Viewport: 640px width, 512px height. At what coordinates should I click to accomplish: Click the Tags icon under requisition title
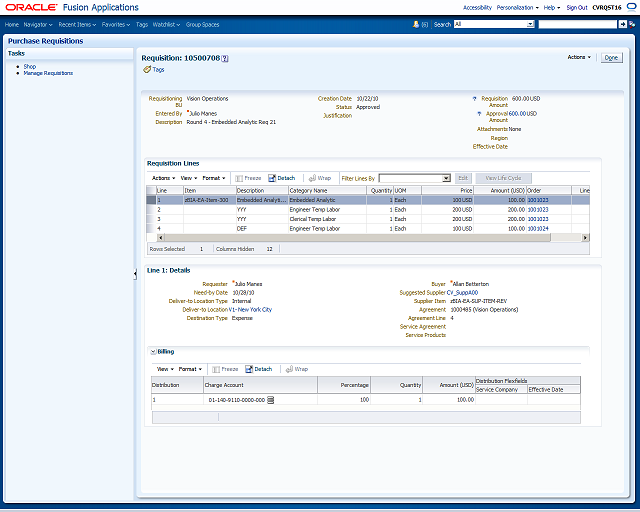click(147, 70)
